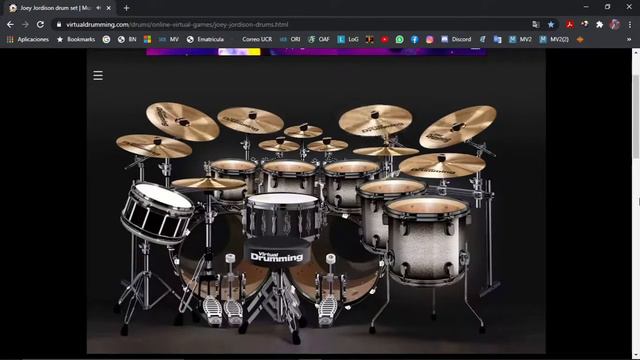Hit the far-right tilted china cymbal
The width and height of the screenshot is (640, 360).
[458, 127]
